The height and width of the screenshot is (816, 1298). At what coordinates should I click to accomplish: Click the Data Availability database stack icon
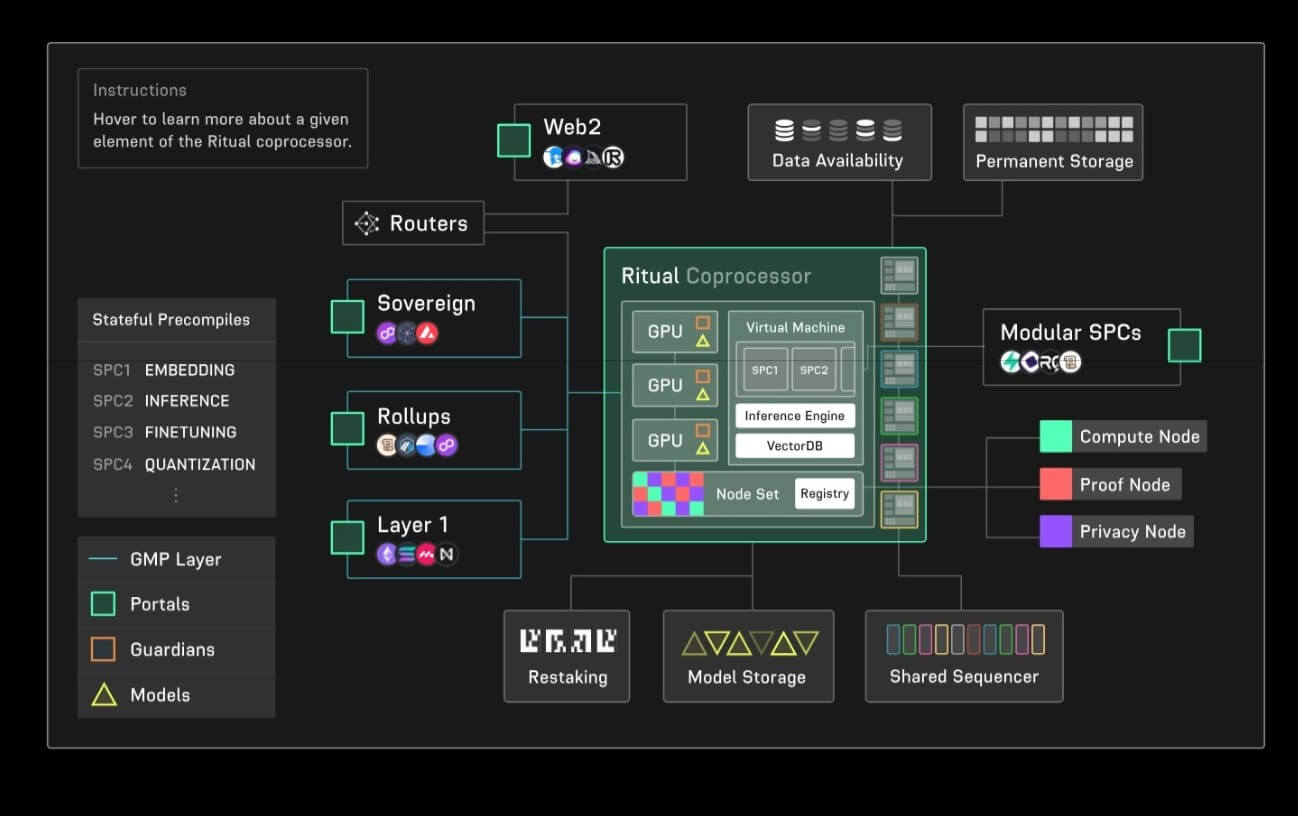[x=837, y=130]
